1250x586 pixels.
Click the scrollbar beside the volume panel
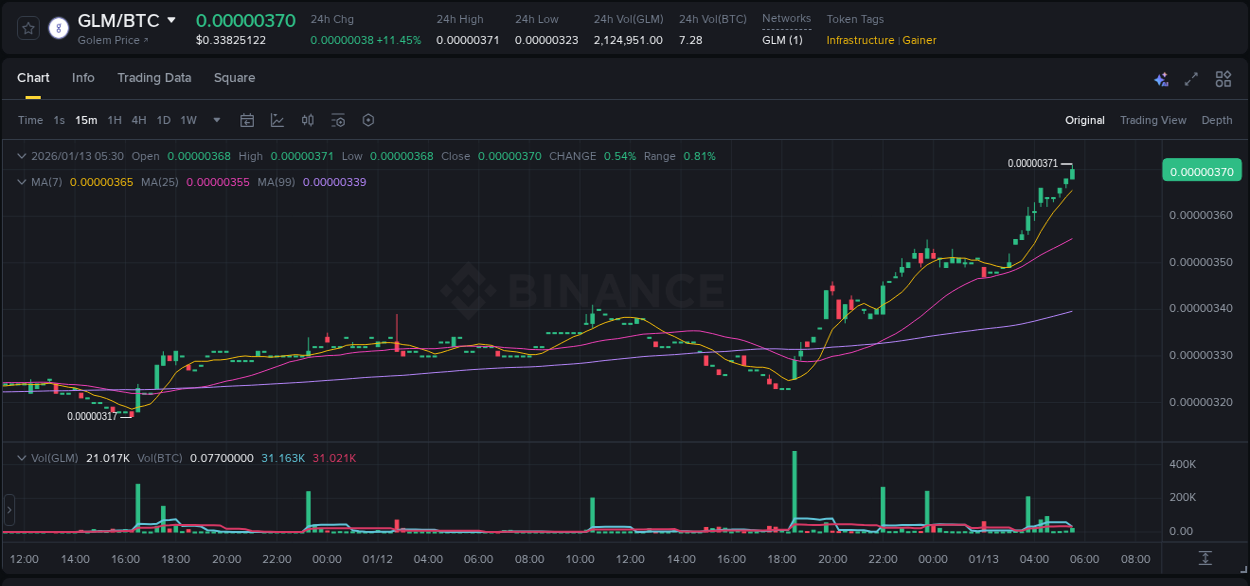[9, 510]
